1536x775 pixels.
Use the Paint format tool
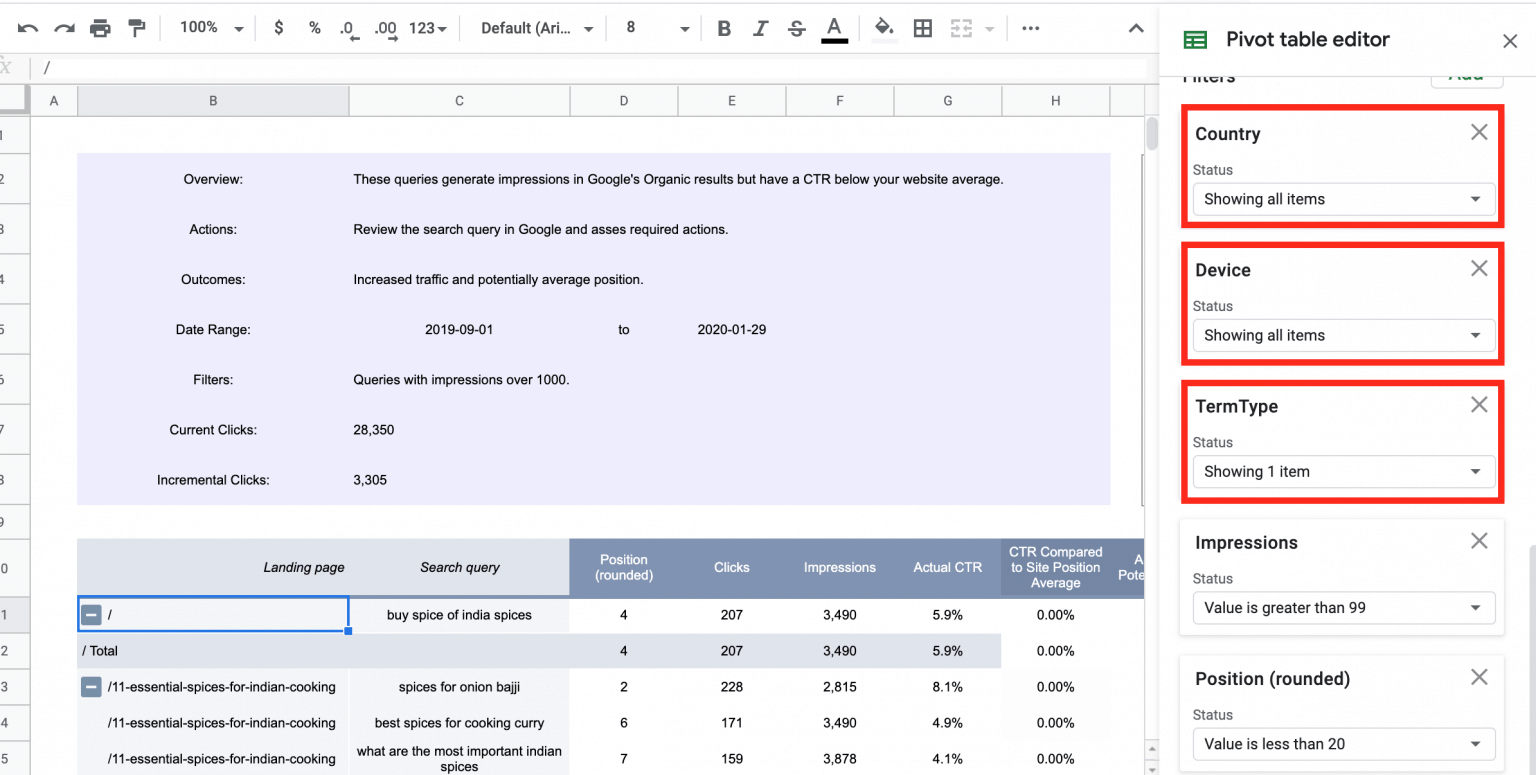click(x=138, y=27)
